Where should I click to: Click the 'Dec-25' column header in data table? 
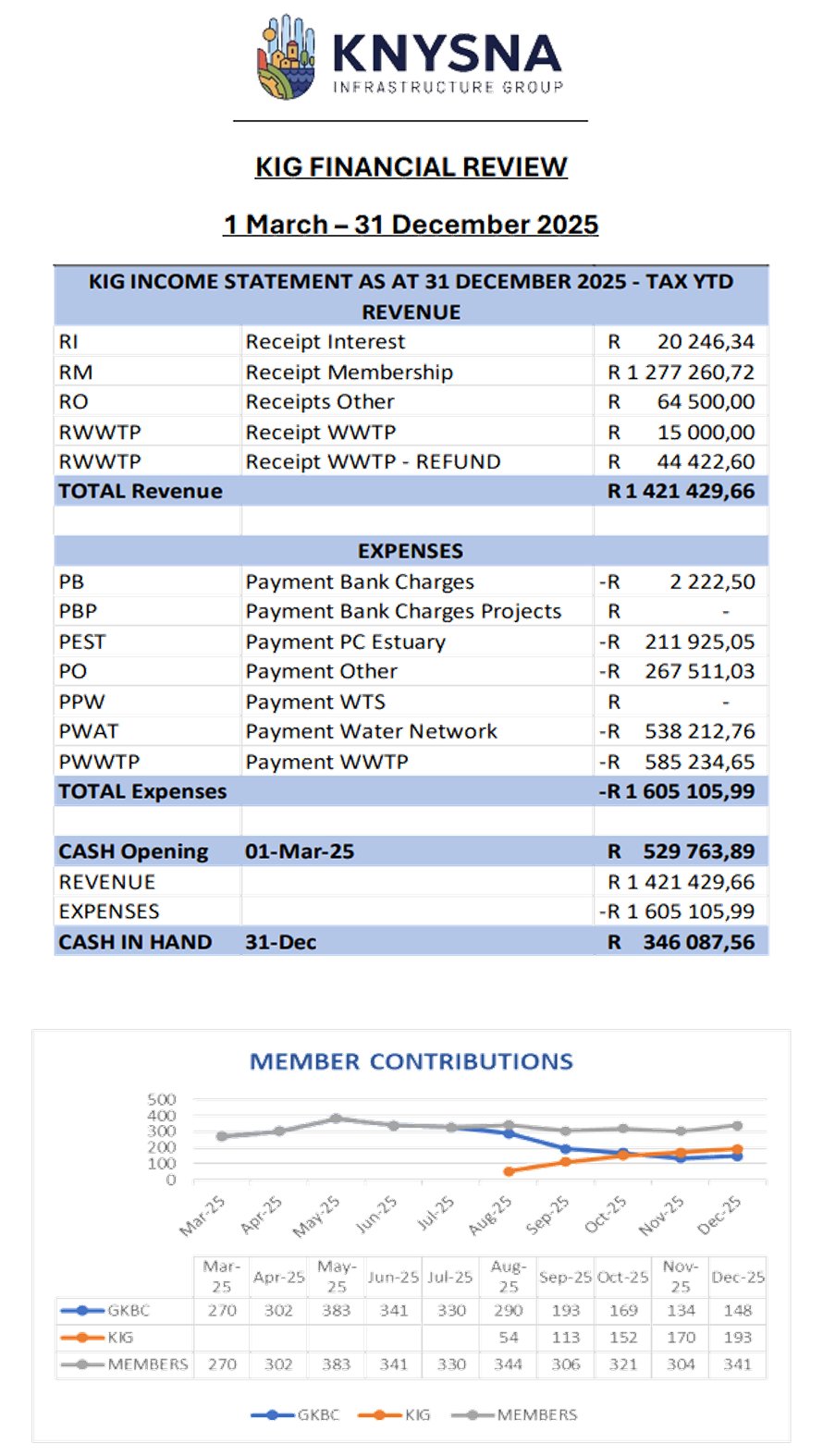click(x=738, y=1277)
